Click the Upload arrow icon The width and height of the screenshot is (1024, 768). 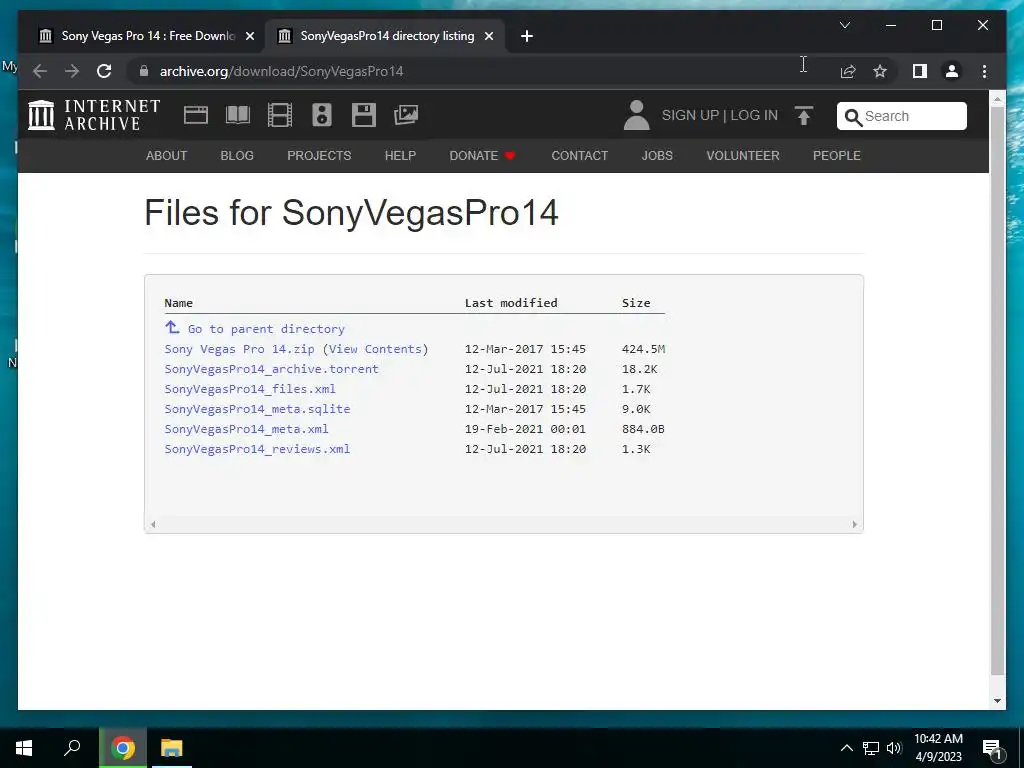click(804, 116)
